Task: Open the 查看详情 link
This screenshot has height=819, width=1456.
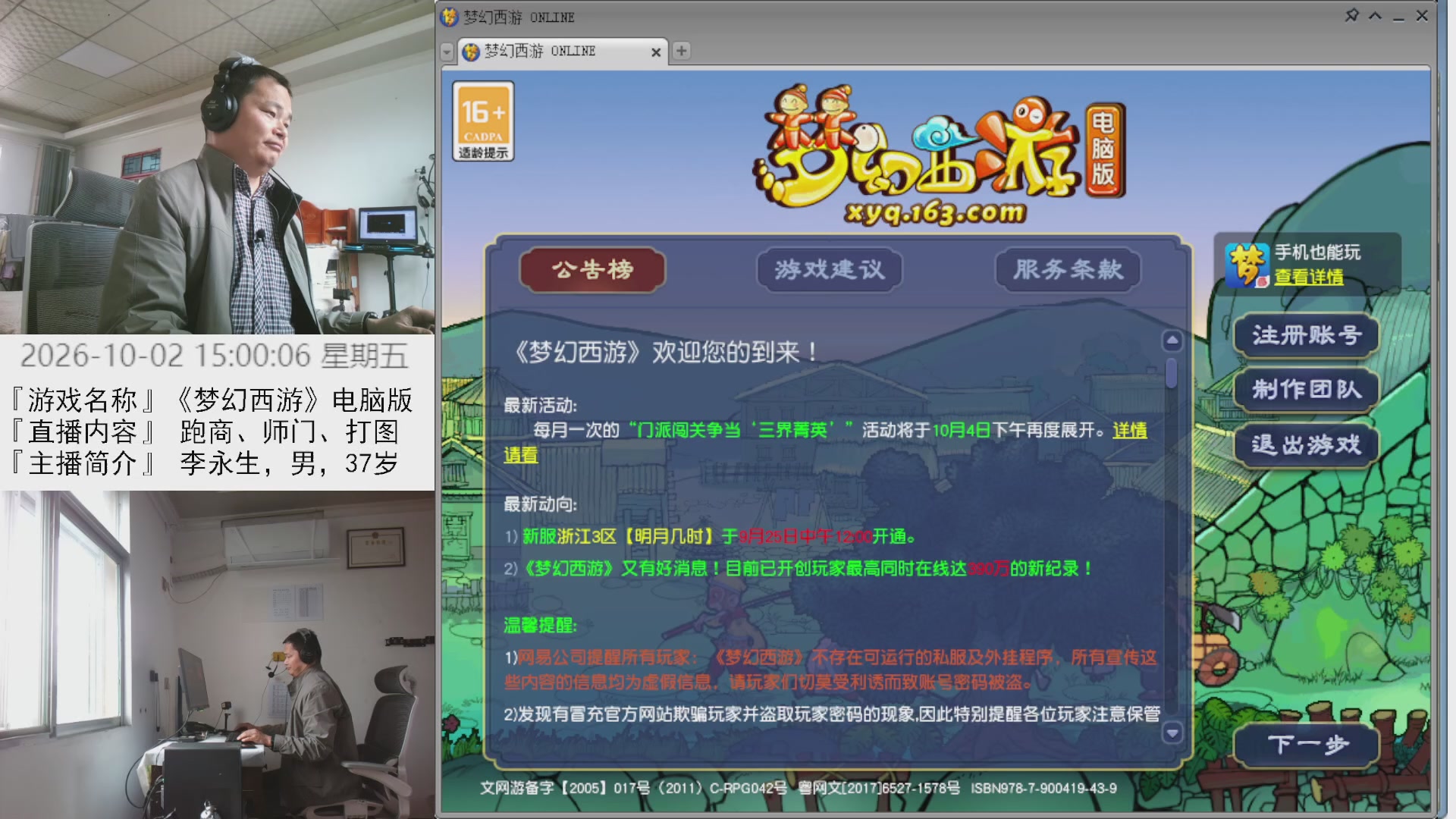Action: click(x=1309, y=277)
